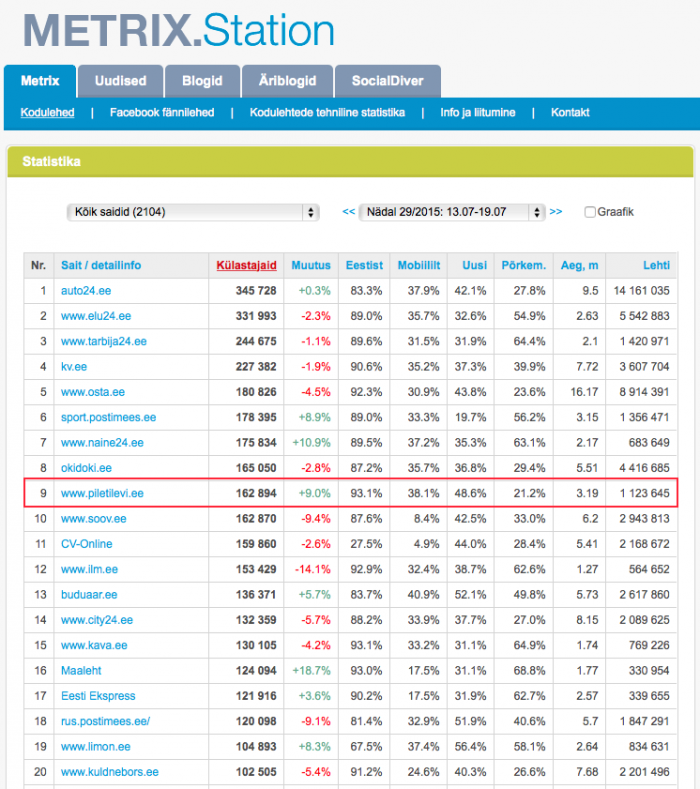Switch to the Uudised tab
Screen dimensions: 700x789
coord(121,81)
